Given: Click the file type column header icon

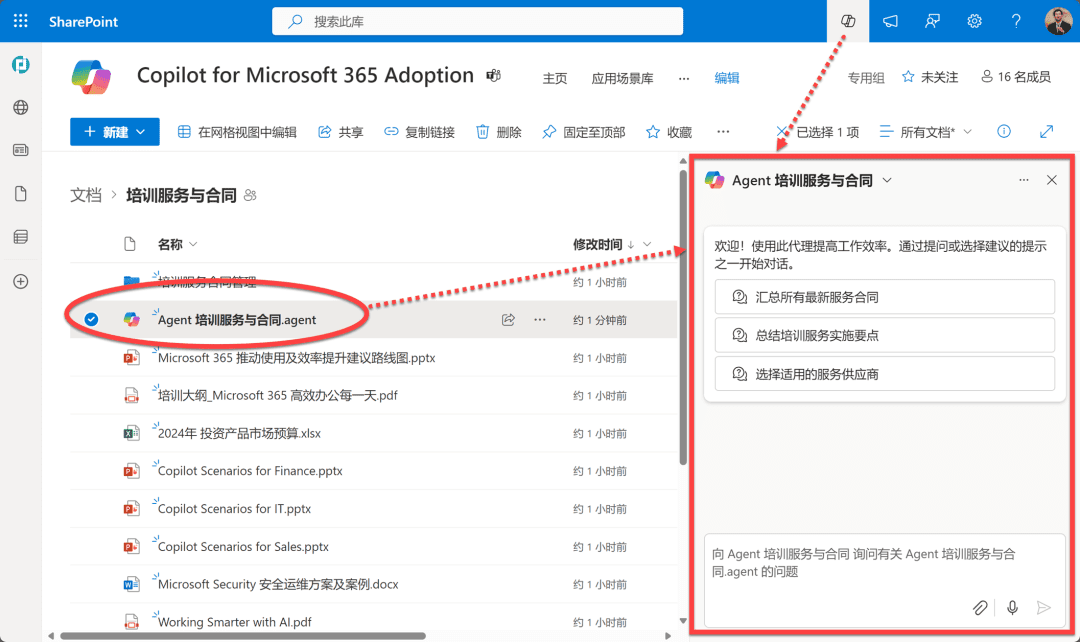Looking at the screenshot, I should [x=129, y=244].
